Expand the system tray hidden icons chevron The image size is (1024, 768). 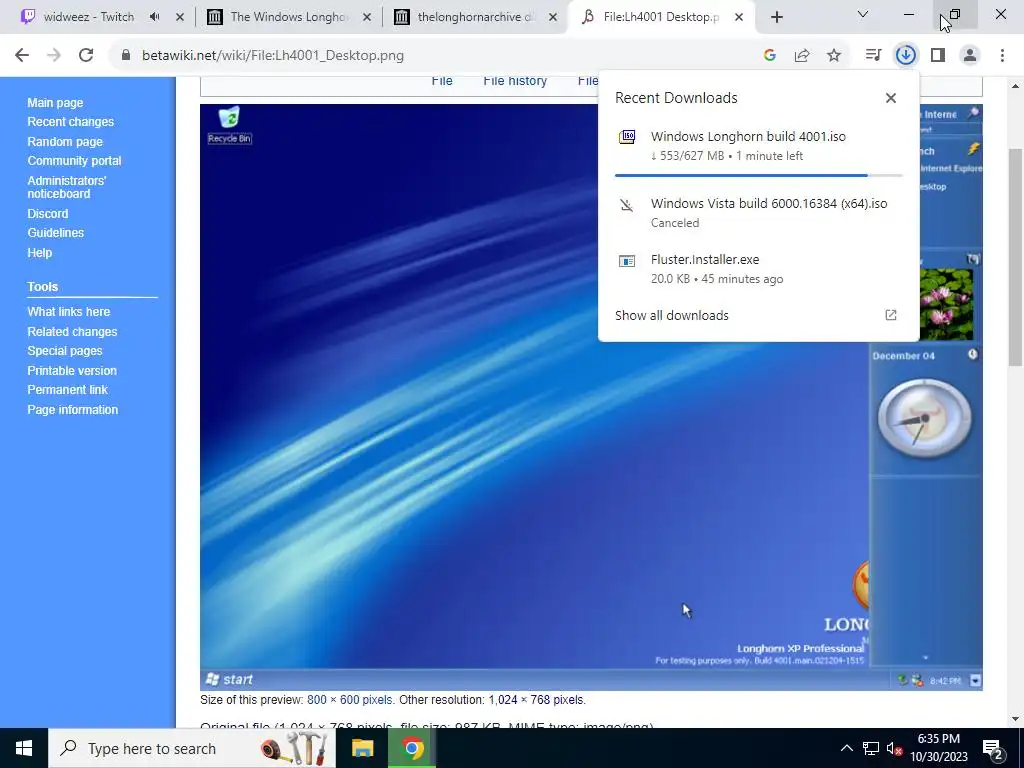click(846, 748)
